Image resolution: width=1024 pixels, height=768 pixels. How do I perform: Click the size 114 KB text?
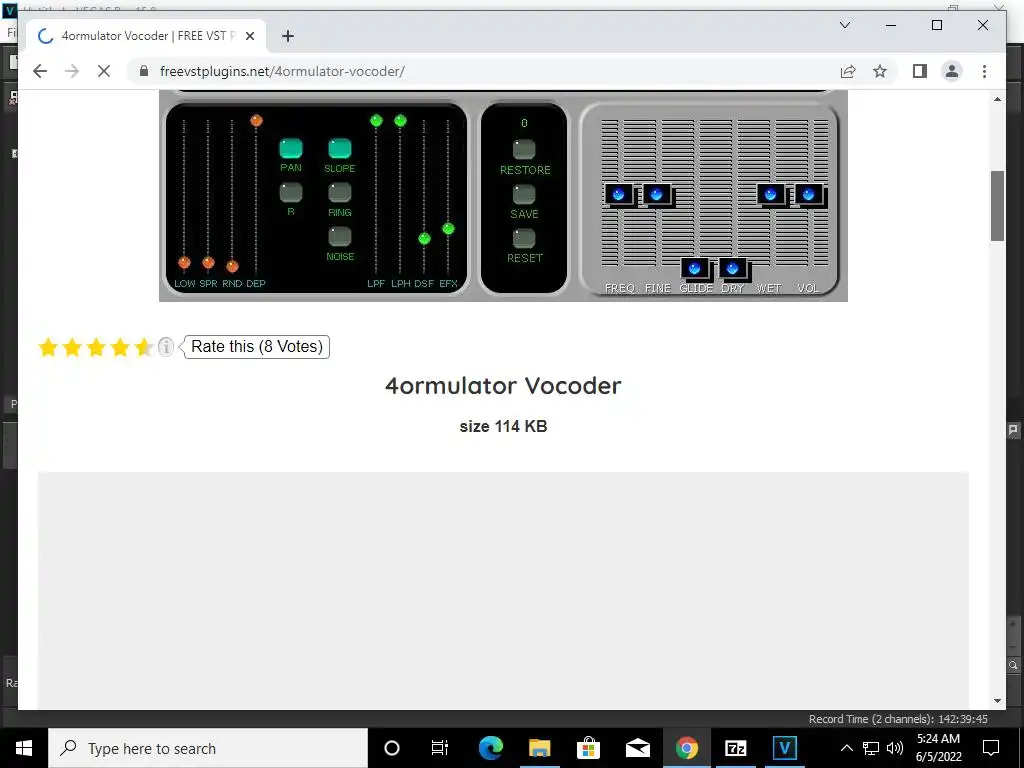pyautogui.click(x=503, y=426)
